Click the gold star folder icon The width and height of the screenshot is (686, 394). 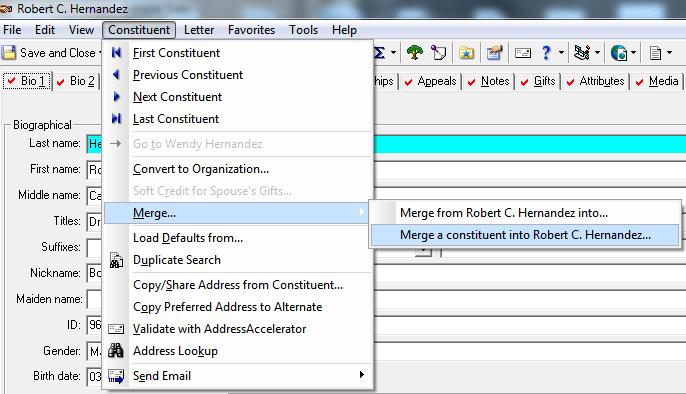pos(466,53)
